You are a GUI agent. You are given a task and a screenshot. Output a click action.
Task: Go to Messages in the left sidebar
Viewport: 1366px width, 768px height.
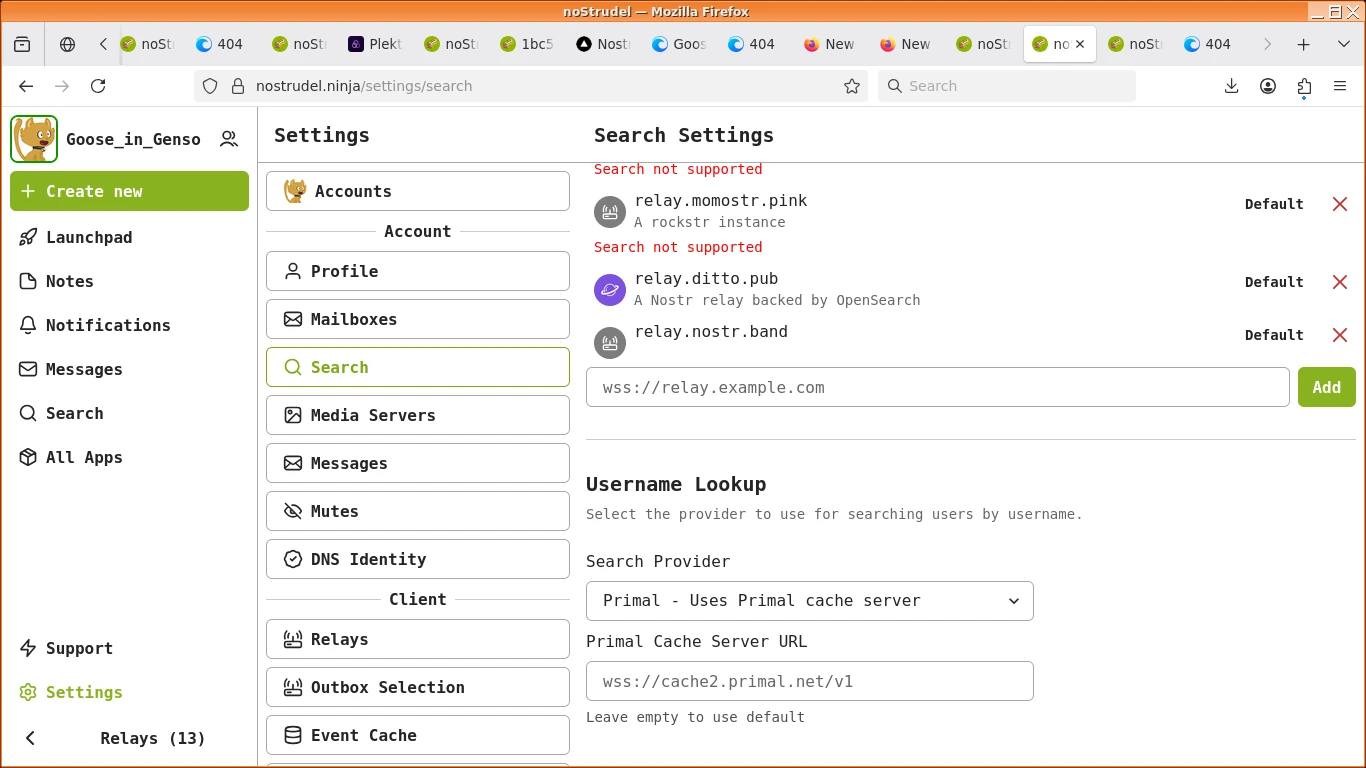[x=129, y=369]
